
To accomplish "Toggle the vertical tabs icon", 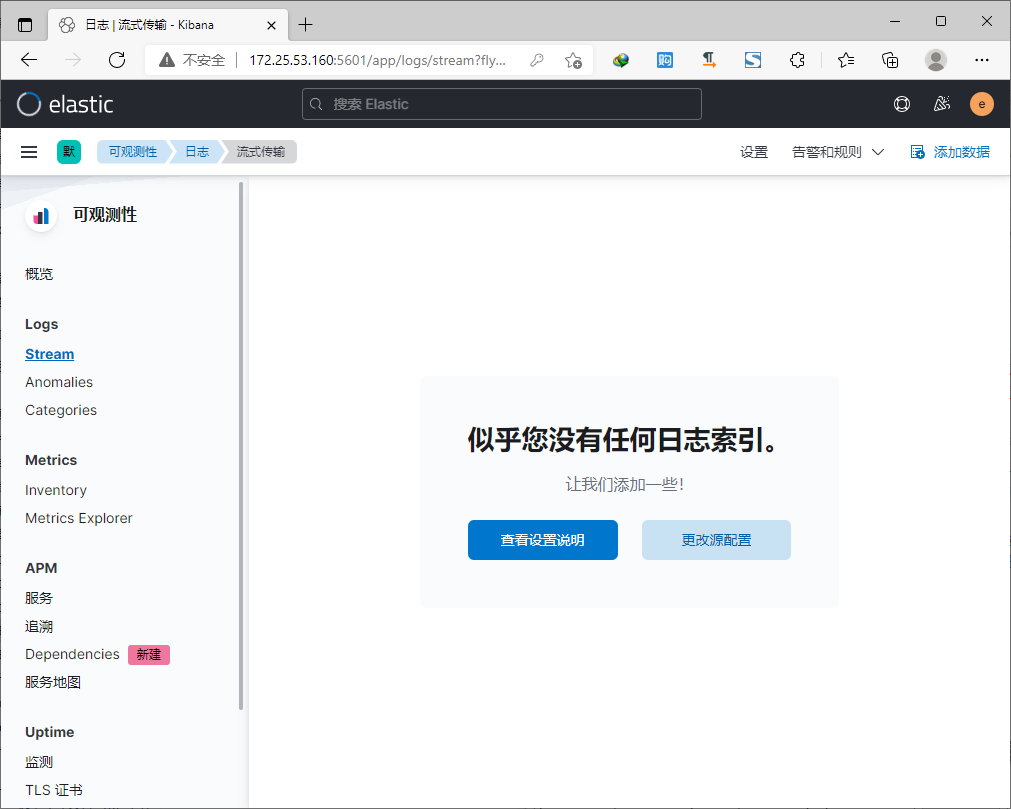I will click(25, 25).
